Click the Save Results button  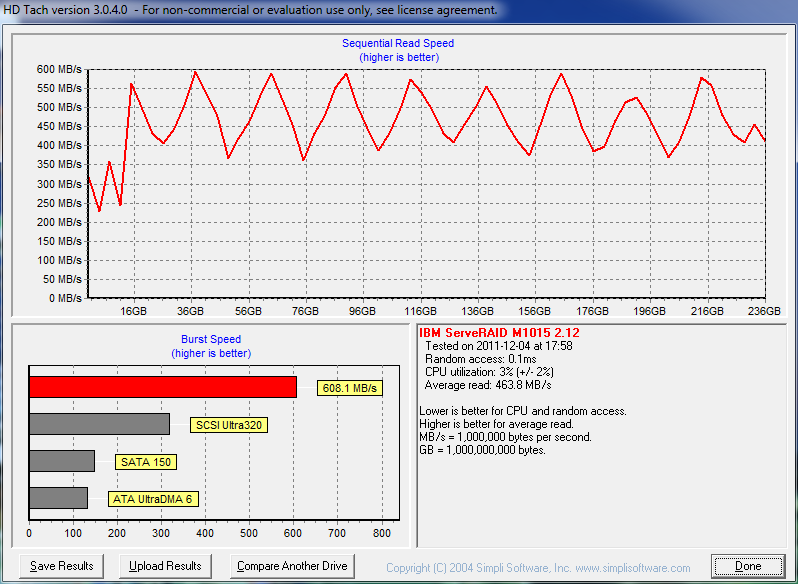(62, 566)
